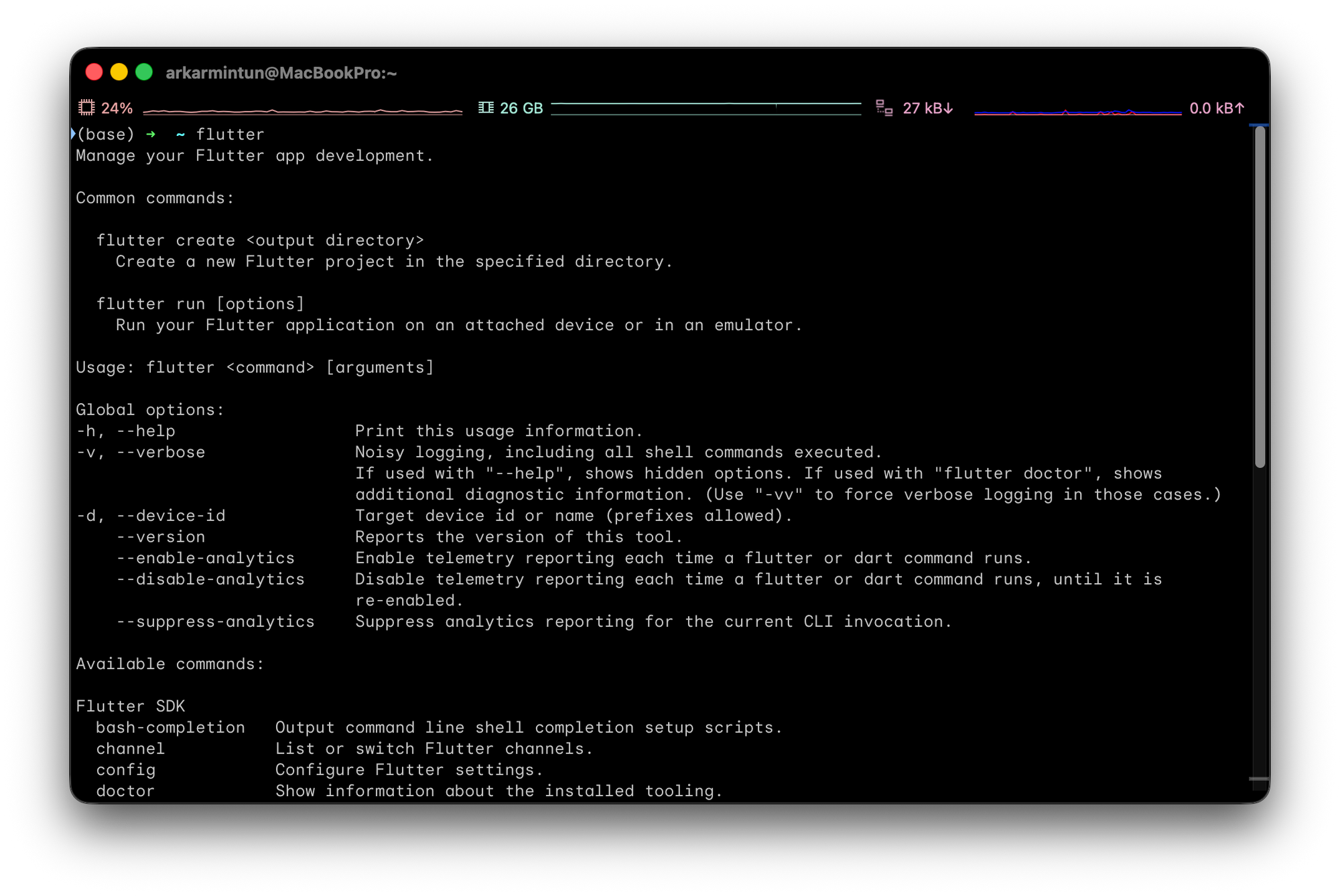The width and height of the screenshot is (1340, 896).
Task: Click the green arrow in the prompt
Action: point(151,135)
